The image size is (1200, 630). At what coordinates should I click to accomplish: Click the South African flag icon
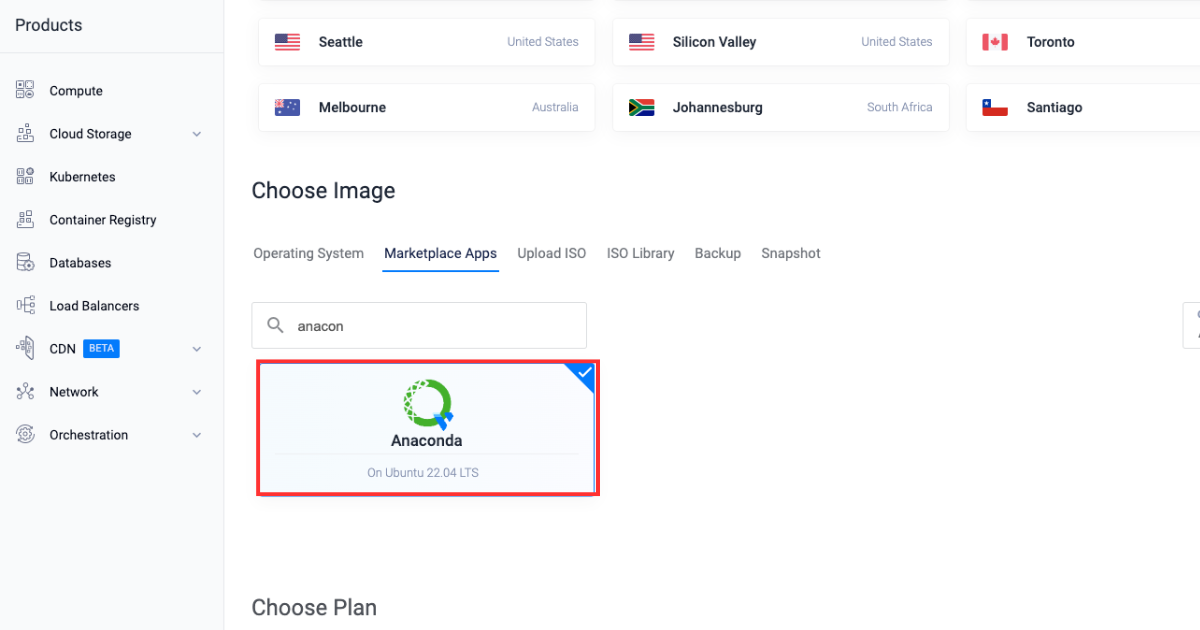[642, 107]
